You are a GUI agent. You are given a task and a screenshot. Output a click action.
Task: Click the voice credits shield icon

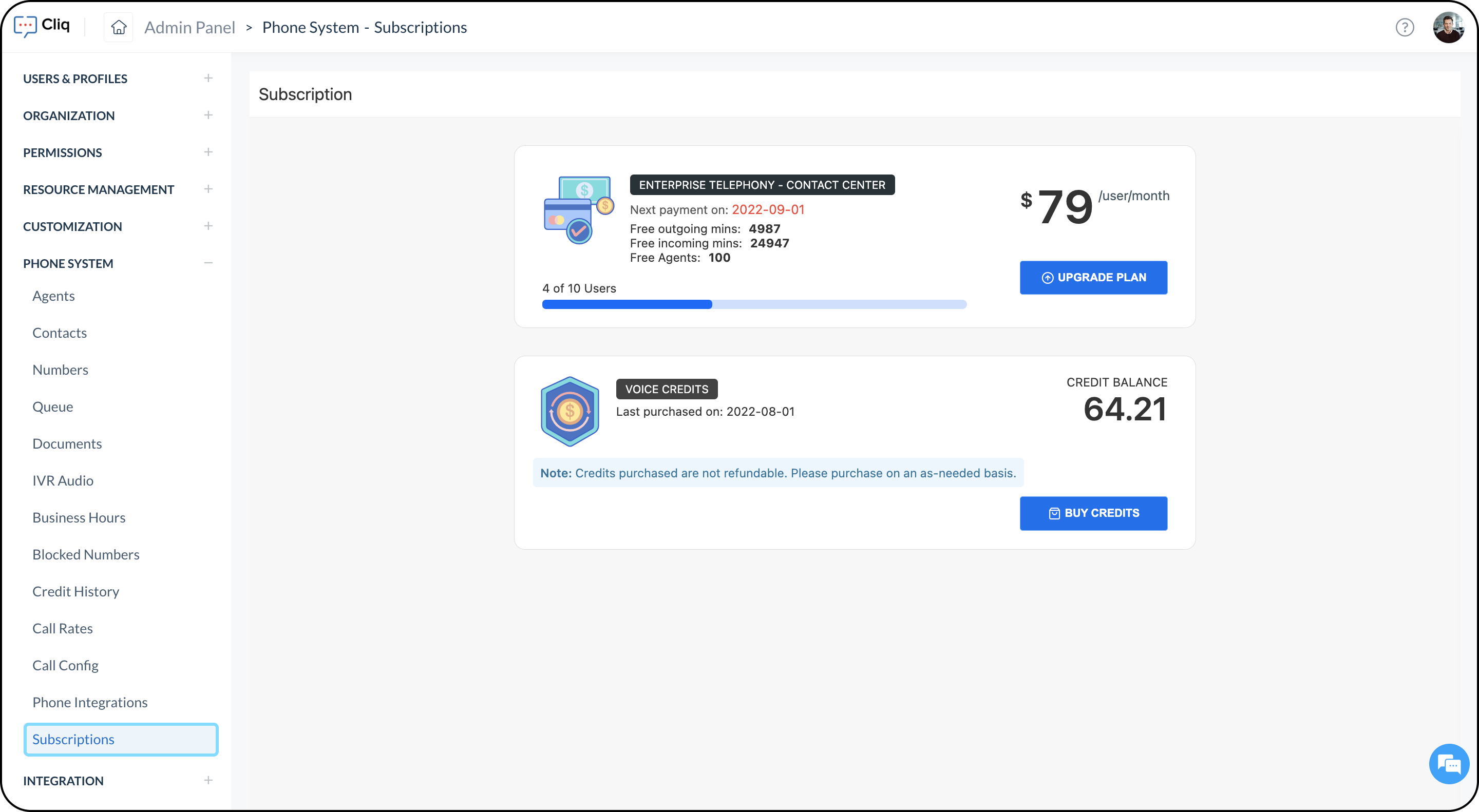(570, 411)
